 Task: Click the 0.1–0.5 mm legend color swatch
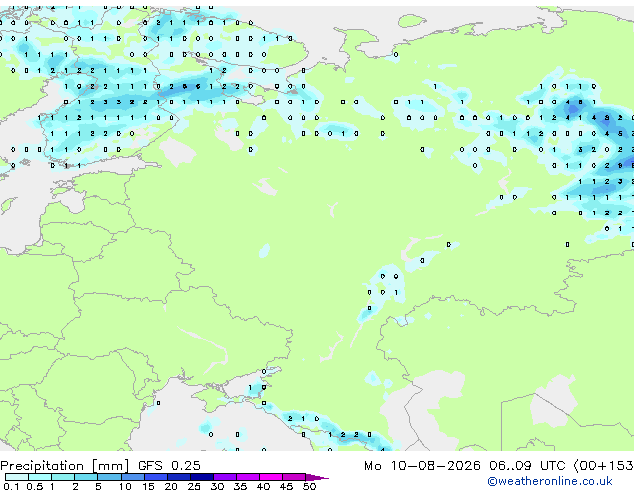click(17, 477)
